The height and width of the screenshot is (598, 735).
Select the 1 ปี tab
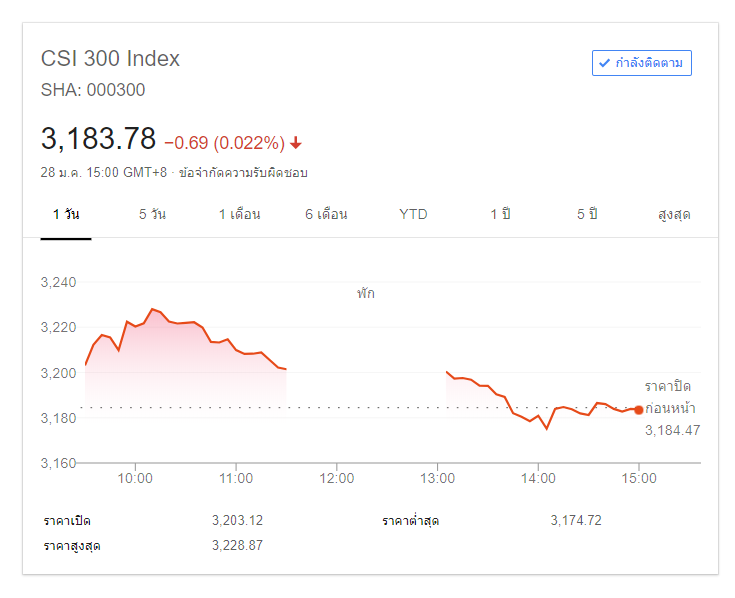[x=500, y=215]
